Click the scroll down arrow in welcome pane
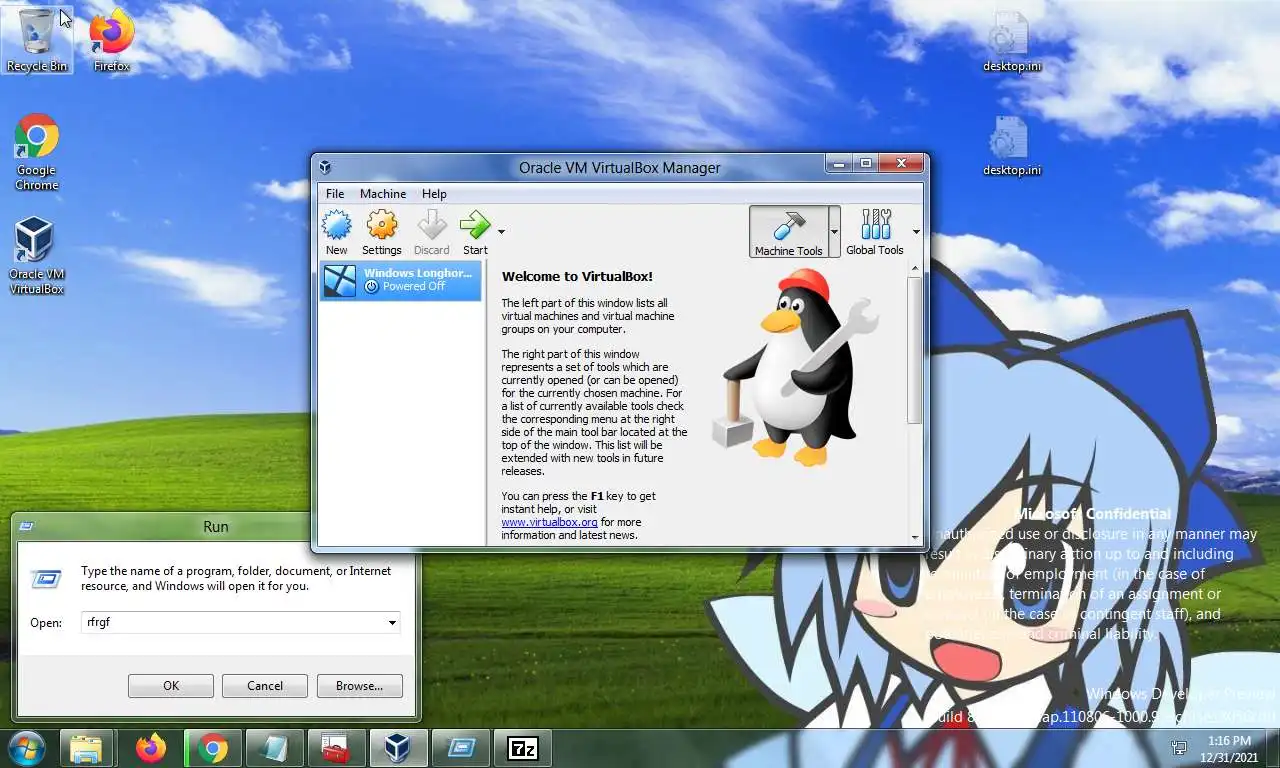Screen dimensions: 1280x768 (914, 538)
